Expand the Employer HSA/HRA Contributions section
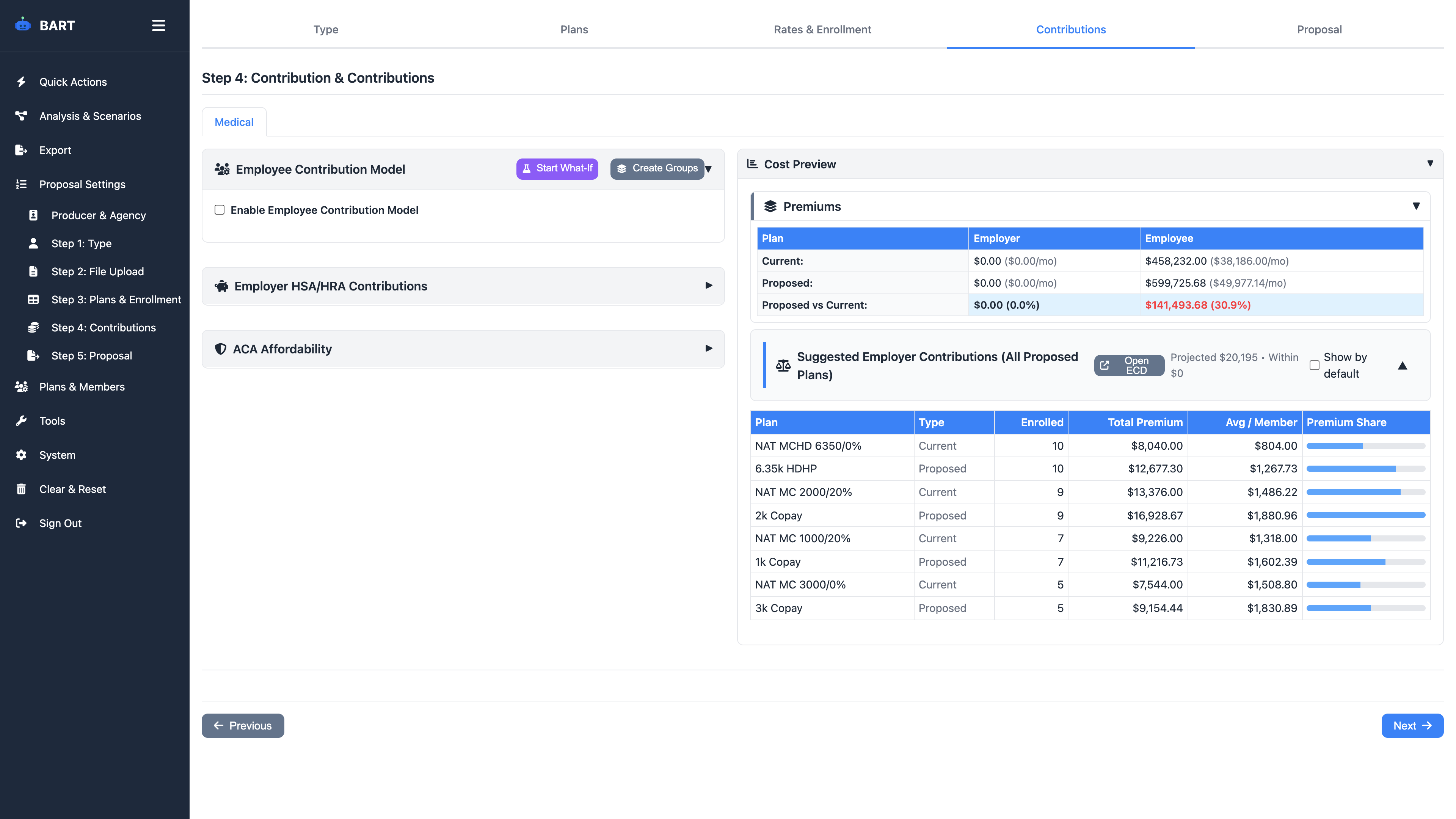The image size is (1456, 819). click(709, 286)
